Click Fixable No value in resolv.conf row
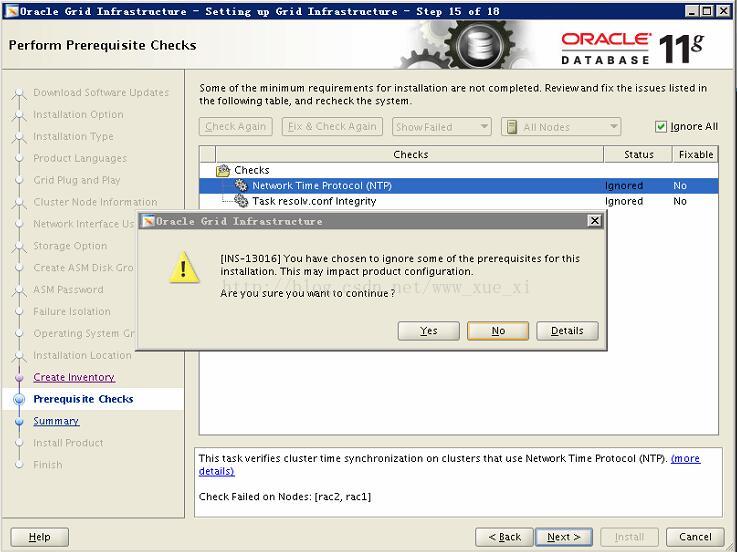 click(680, 201)
